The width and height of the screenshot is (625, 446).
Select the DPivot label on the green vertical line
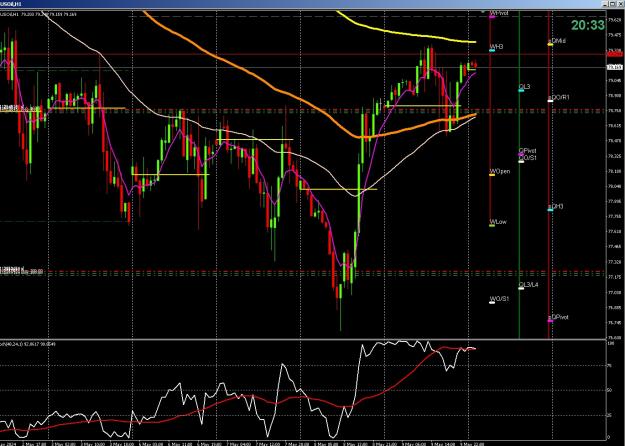click(527, 151)
